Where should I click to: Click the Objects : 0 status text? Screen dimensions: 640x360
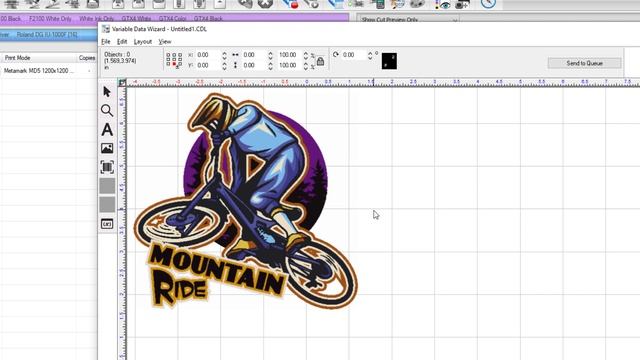pos(117,54)
